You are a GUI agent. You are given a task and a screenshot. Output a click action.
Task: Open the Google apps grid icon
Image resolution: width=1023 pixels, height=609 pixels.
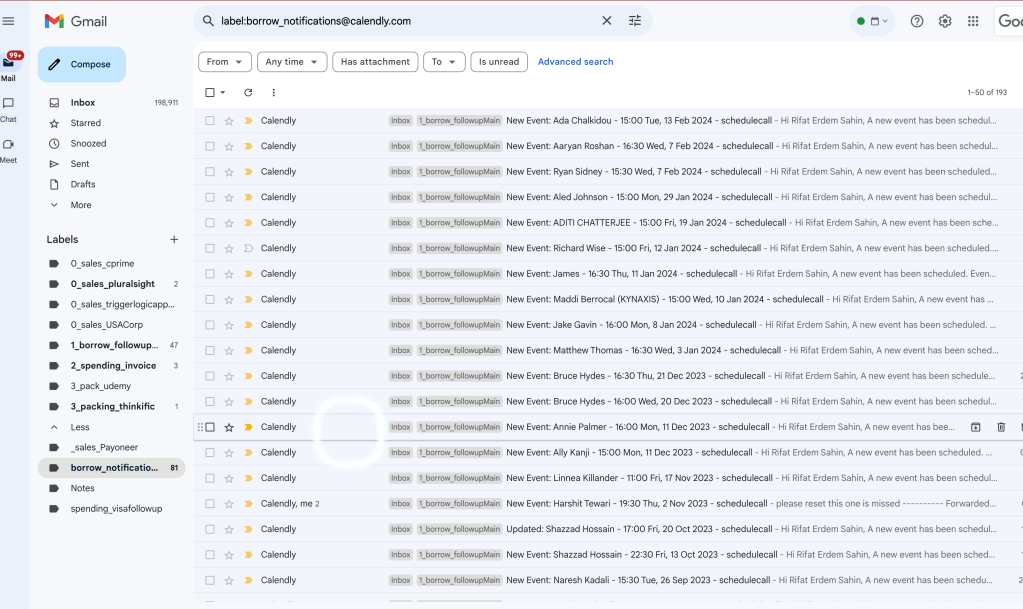[973, 21]
